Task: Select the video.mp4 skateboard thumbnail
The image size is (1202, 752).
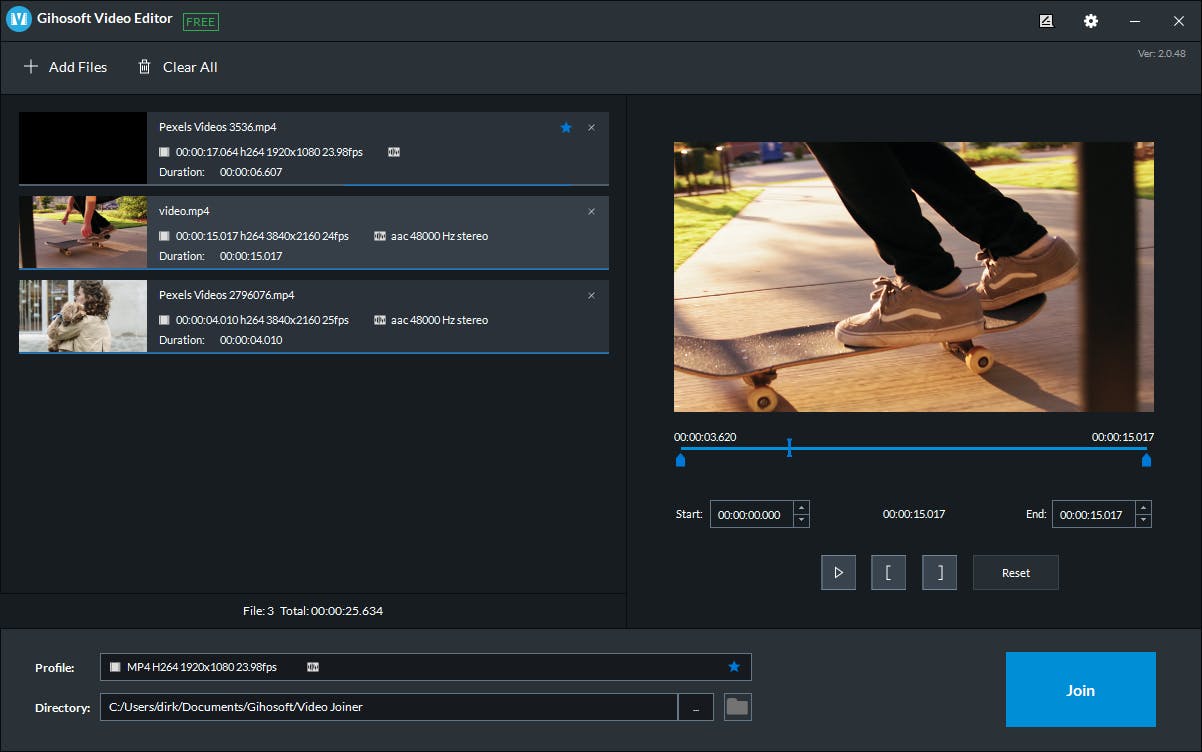Action: 83,232
